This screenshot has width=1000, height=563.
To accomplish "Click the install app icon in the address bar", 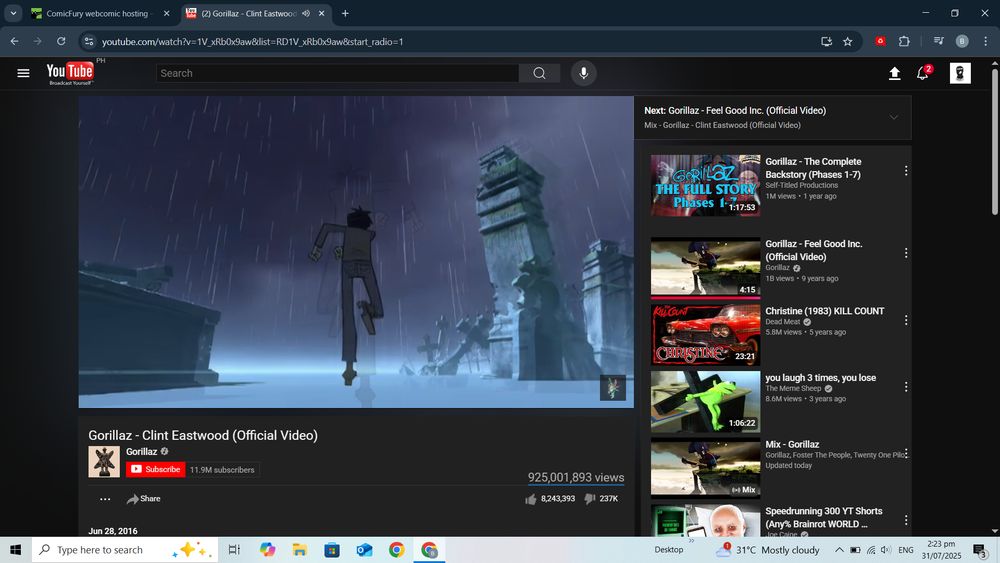I will 827,41.
